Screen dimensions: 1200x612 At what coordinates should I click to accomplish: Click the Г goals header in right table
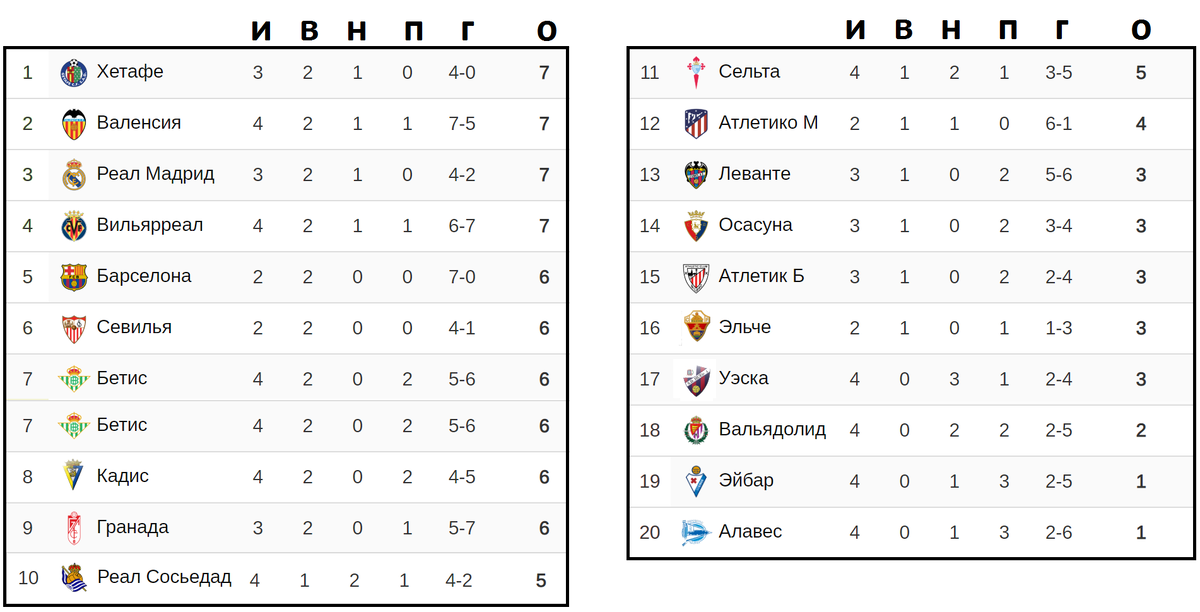[x=1062, y=31]
